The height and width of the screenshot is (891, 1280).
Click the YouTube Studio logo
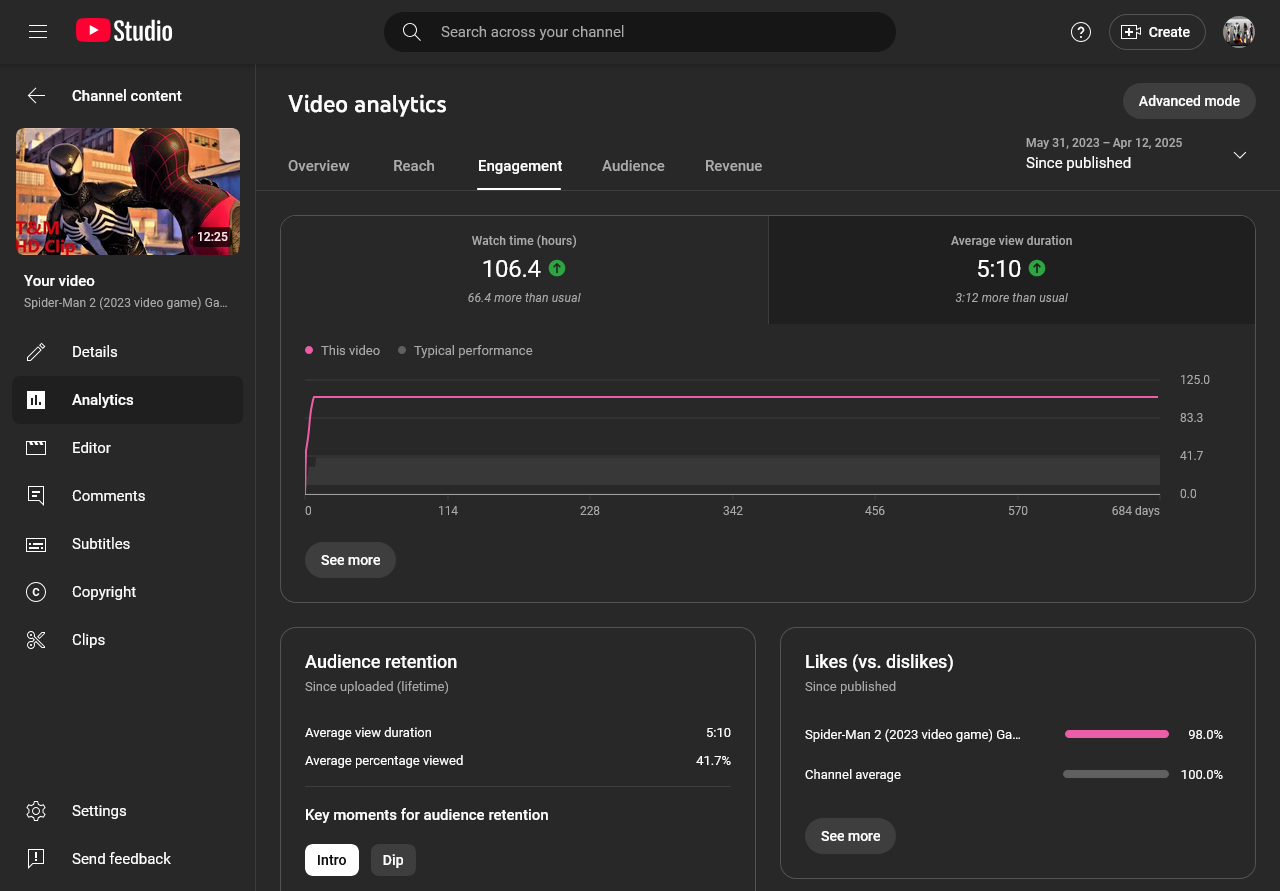124,31
